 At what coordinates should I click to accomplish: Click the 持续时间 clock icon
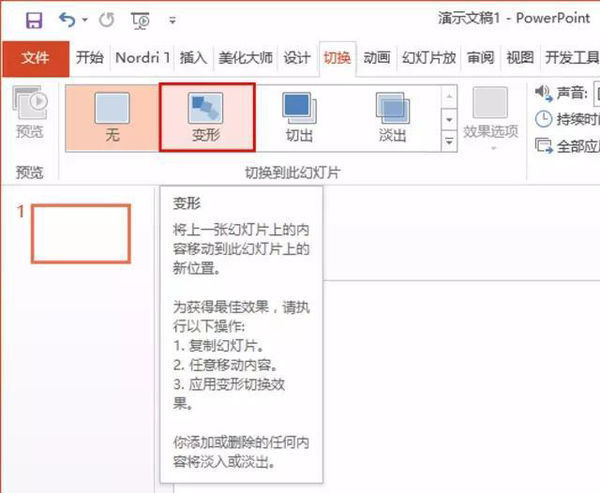pos(543,119)
